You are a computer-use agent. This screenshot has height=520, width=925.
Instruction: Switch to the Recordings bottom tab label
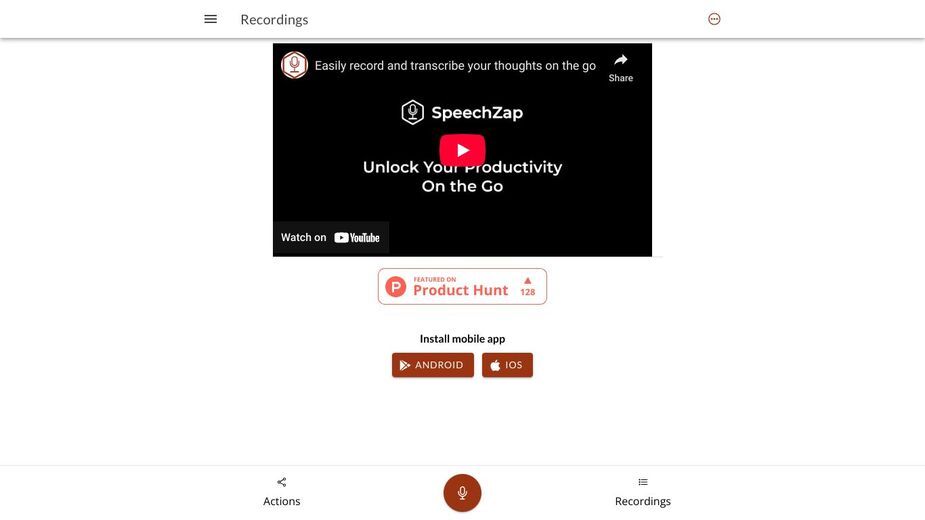[x=643, y=501]
